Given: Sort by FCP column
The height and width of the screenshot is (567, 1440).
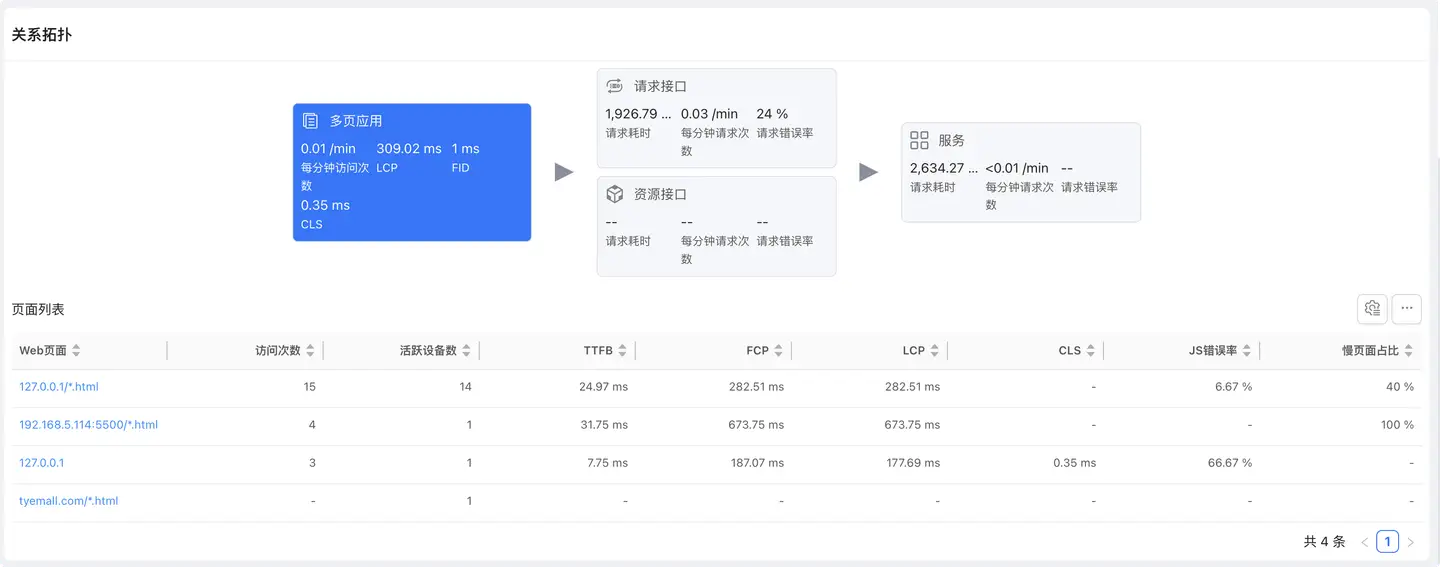Looking at the screenshot, I should [x=778, y=351].
